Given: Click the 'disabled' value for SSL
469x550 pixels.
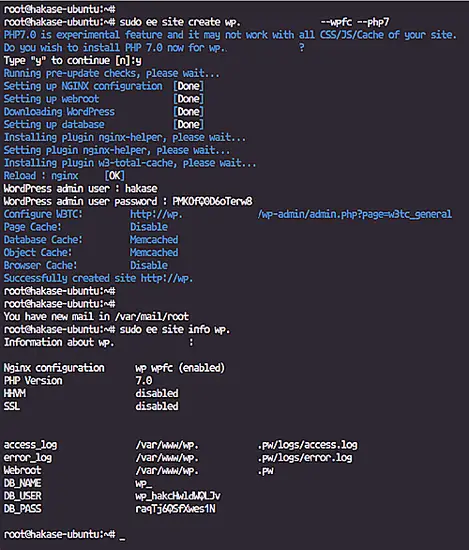Looking at the screenshot, I should coord(157,406).
